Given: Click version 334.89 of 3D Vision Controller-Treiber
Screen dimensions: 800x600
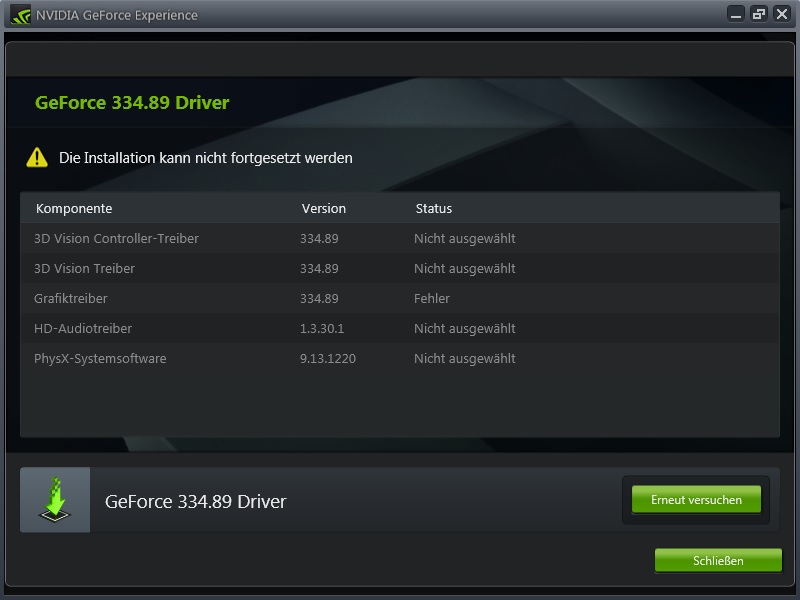Looking at the screenshot, I should point(319,238).
